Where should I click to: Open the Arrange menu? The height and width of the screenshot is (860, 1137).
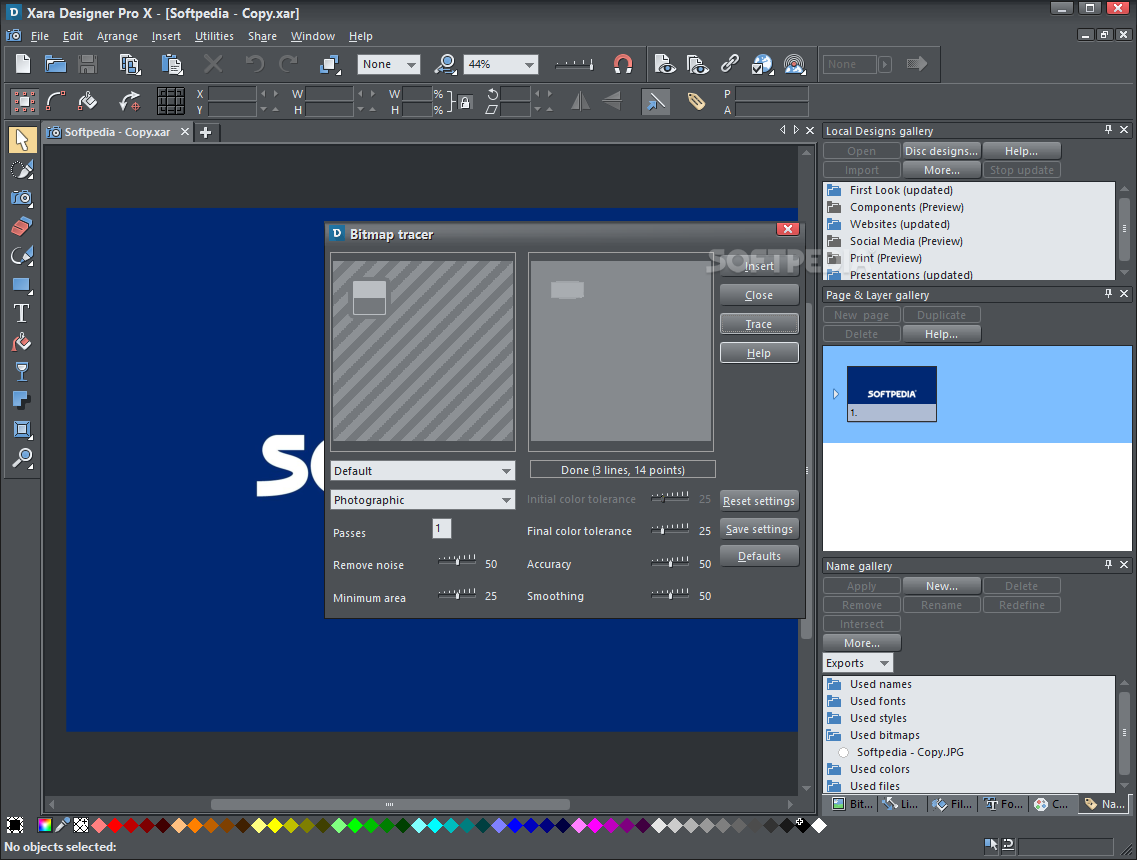point(117,36)
